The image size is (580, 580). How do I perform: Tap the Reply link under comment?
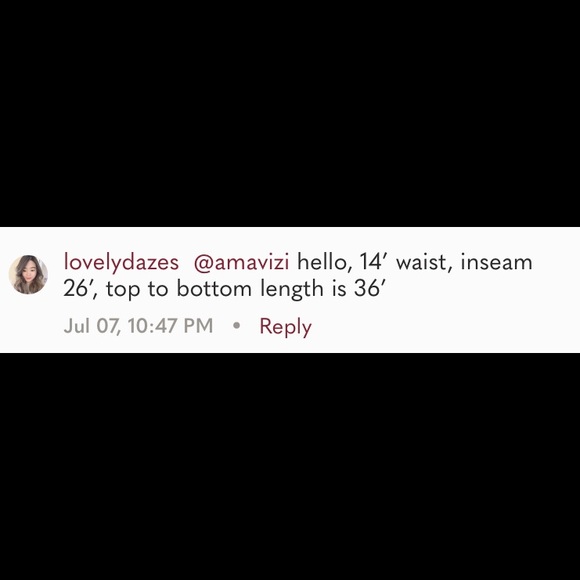point(286,327)
